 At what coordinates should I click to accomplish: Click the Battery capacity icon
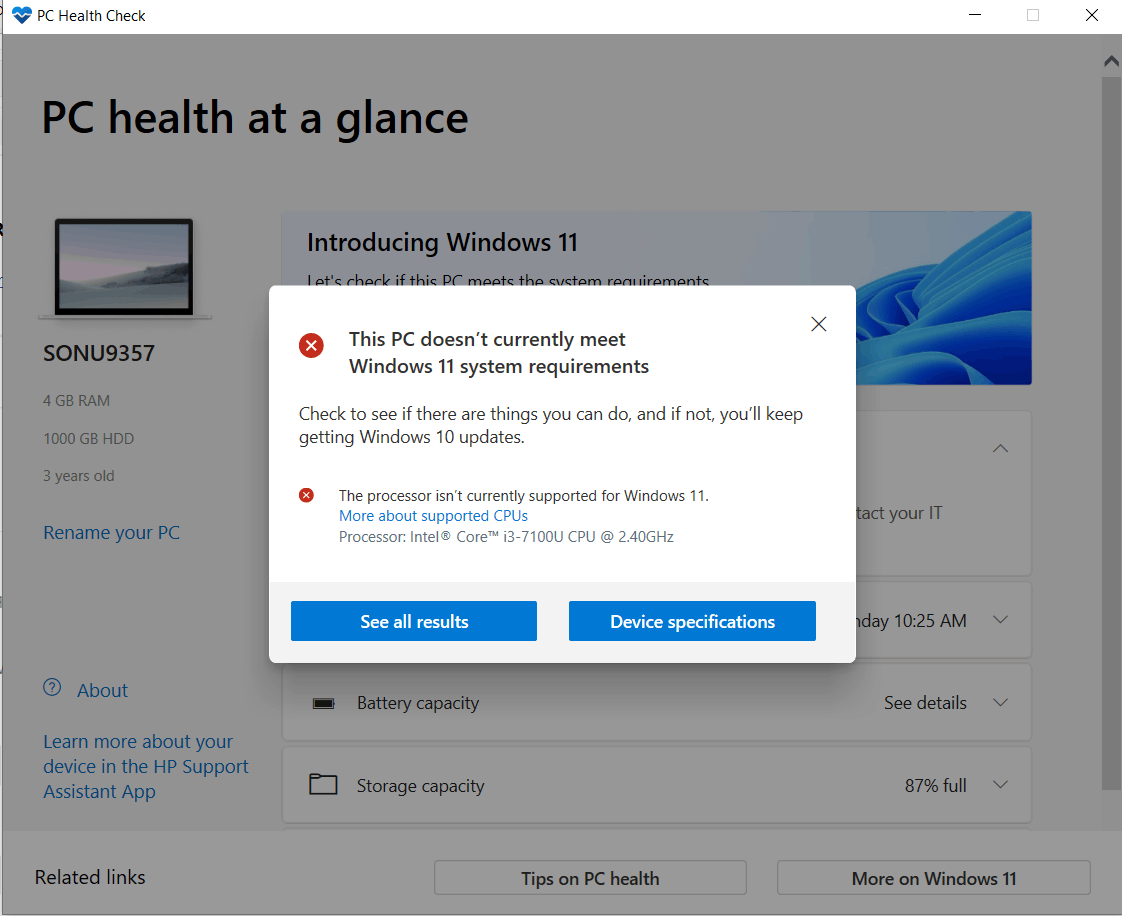tap(323, 703)
